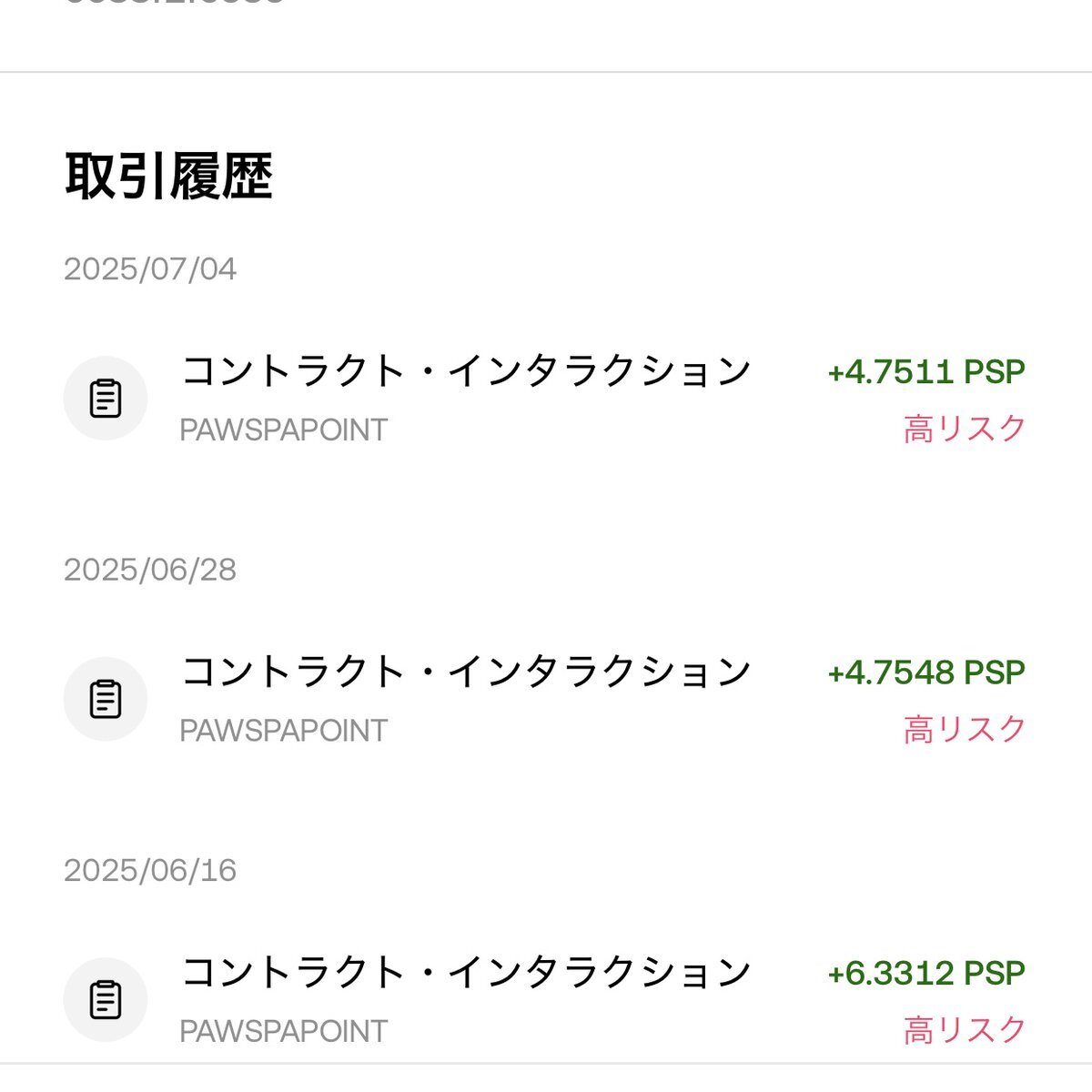Tap 高リスク warning below +4.7548 PSP
The width and height of the screenshot is (1092, 1092).
tap(965, 728)
